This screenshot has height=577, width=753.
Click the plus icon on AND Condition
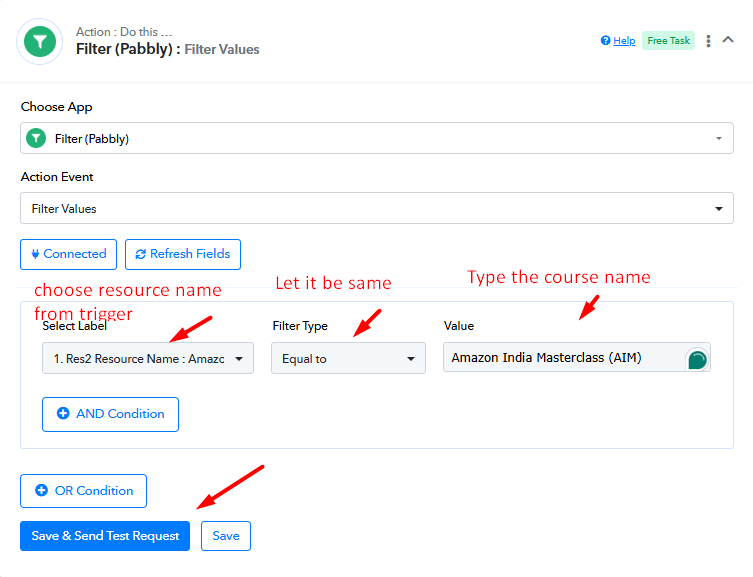pos(63,413)
